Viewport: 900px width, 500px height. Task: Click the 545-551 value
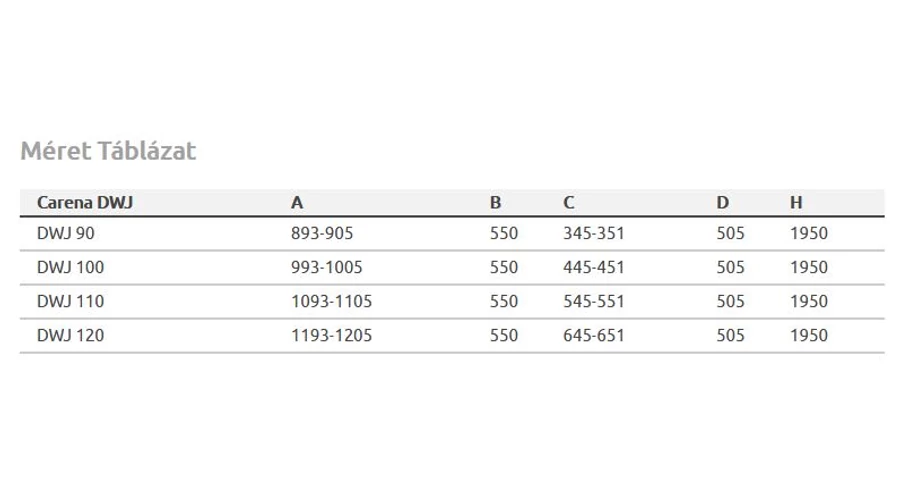point(593,301)
